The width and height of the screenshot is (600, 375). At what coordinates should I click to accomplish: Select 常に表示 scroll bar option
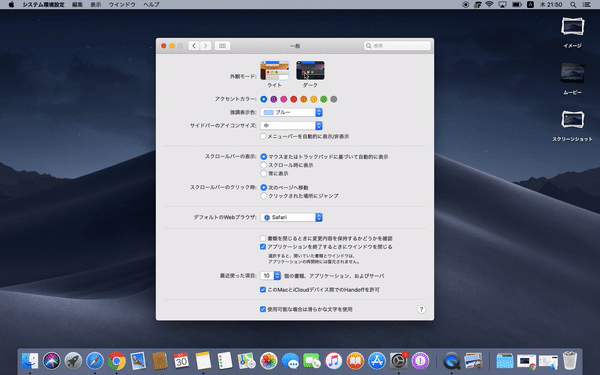264,173
